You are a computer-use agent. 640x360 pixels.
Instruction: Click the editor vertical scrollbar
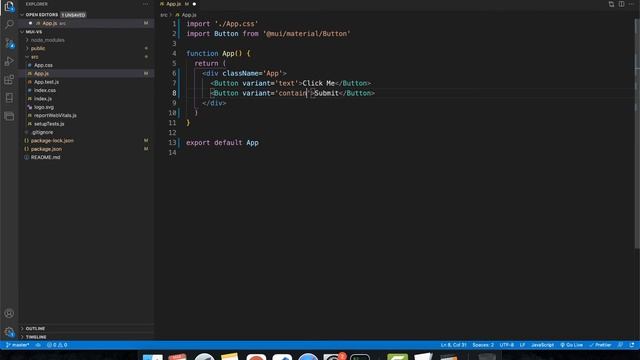click(637, 133)
